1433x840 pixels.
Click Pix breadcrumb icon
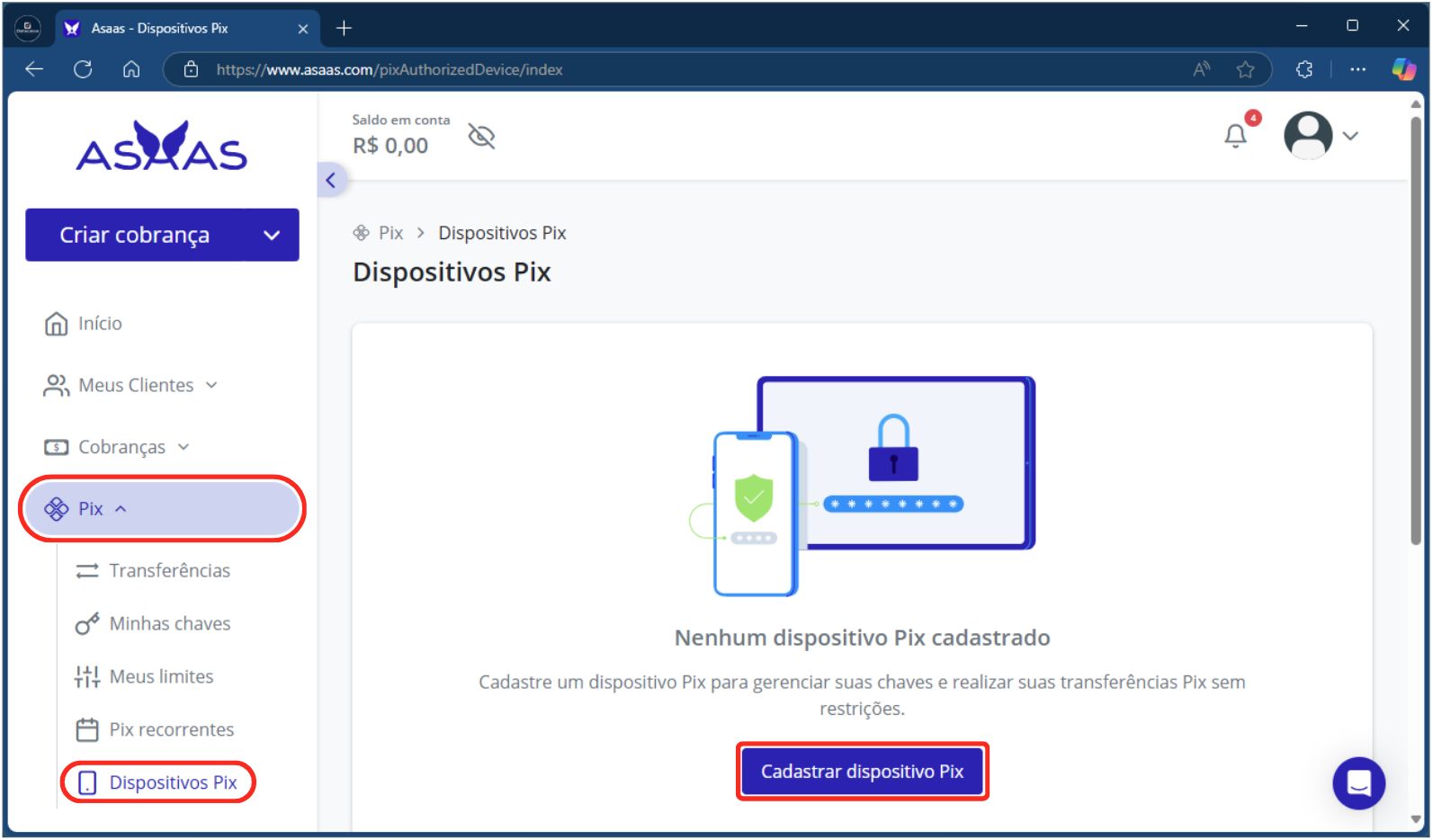point(362,233)
